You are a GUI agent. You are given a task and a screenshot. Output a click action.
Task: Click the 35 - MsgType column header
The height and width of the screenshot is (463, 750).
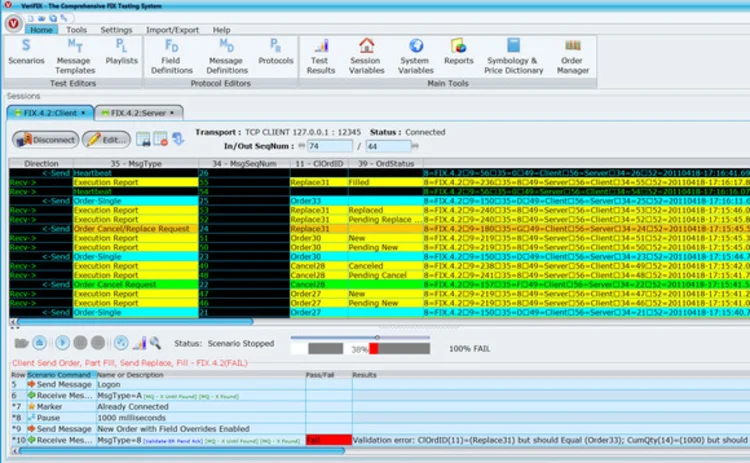tap(136, 164)
